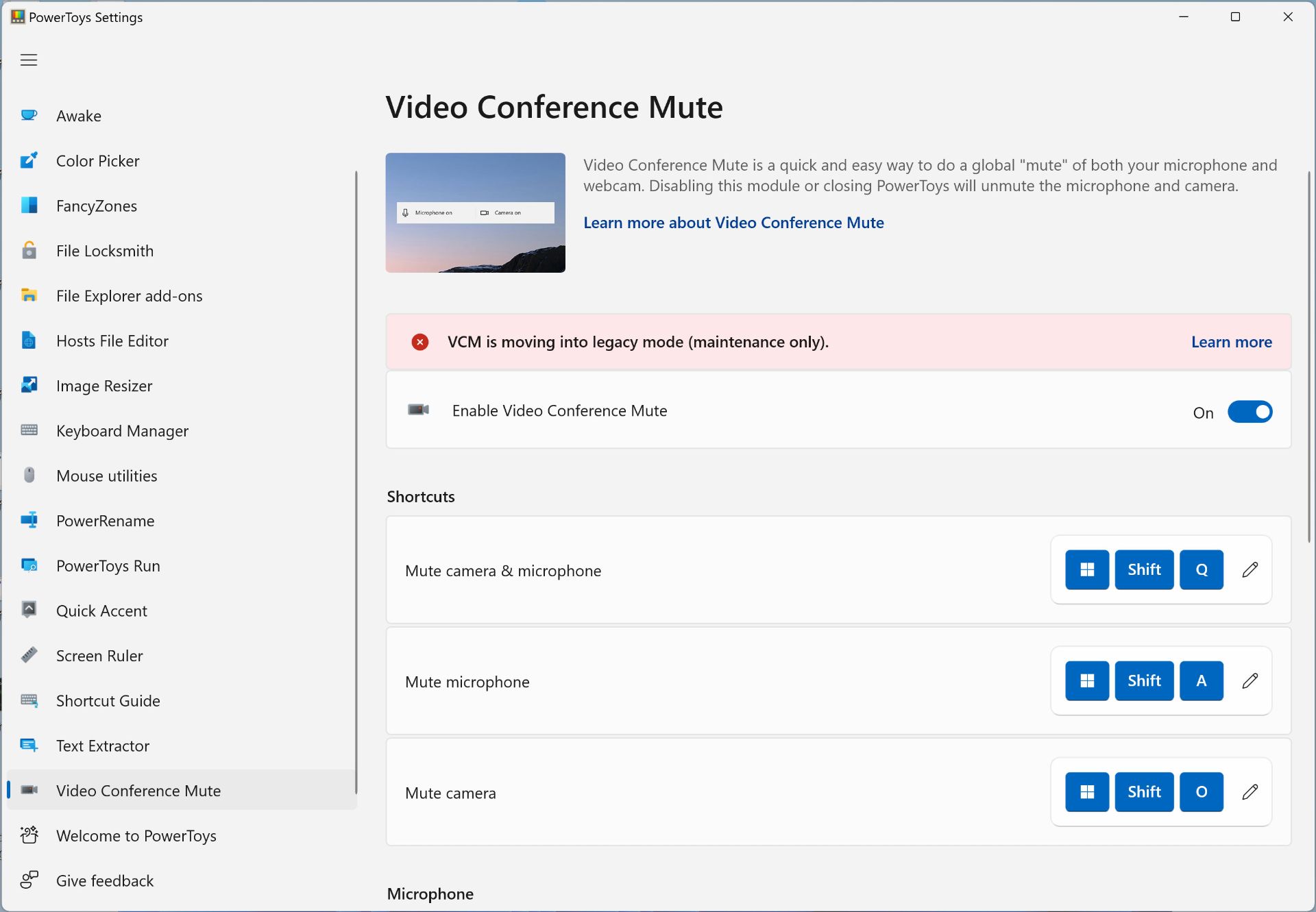Click the Keyboard Manager keyboard icon
This screenshot has width=1316, height=912.
[x=29, y=430]
